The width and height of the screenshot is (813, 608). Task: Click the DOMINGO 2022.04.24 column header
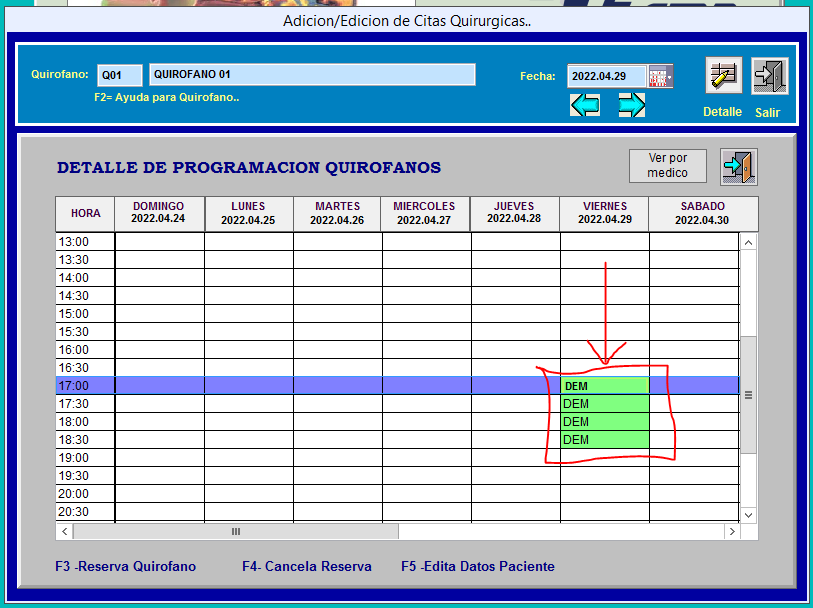coord(159,213)
